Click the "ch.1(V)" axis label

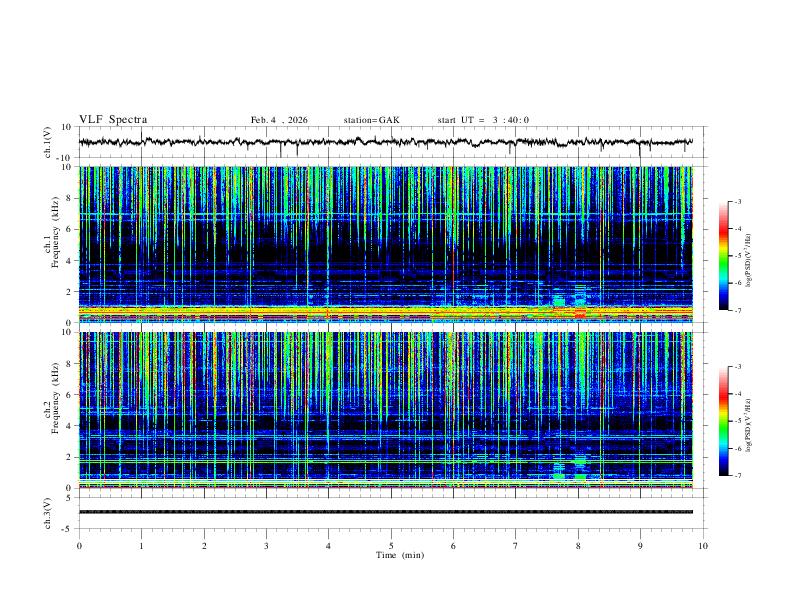pos(48,142)
